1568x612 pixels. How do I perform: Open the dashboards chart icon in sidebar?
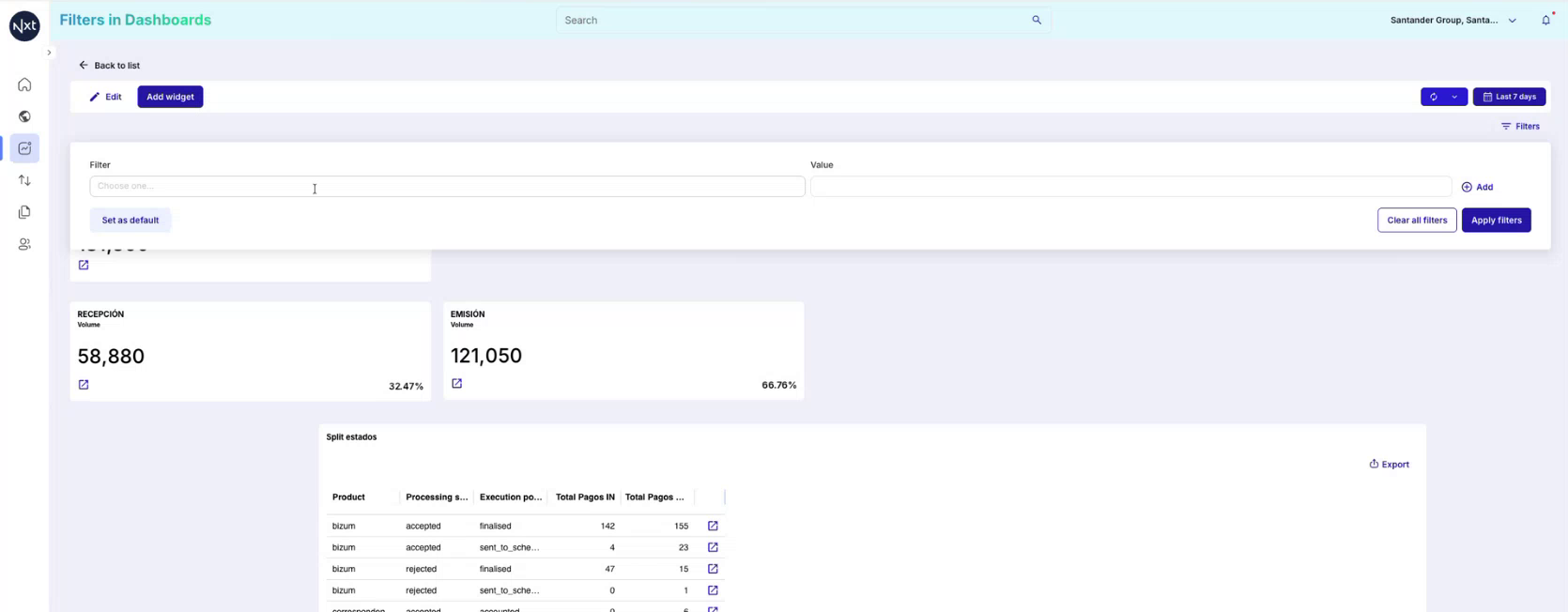coord(24,148)
